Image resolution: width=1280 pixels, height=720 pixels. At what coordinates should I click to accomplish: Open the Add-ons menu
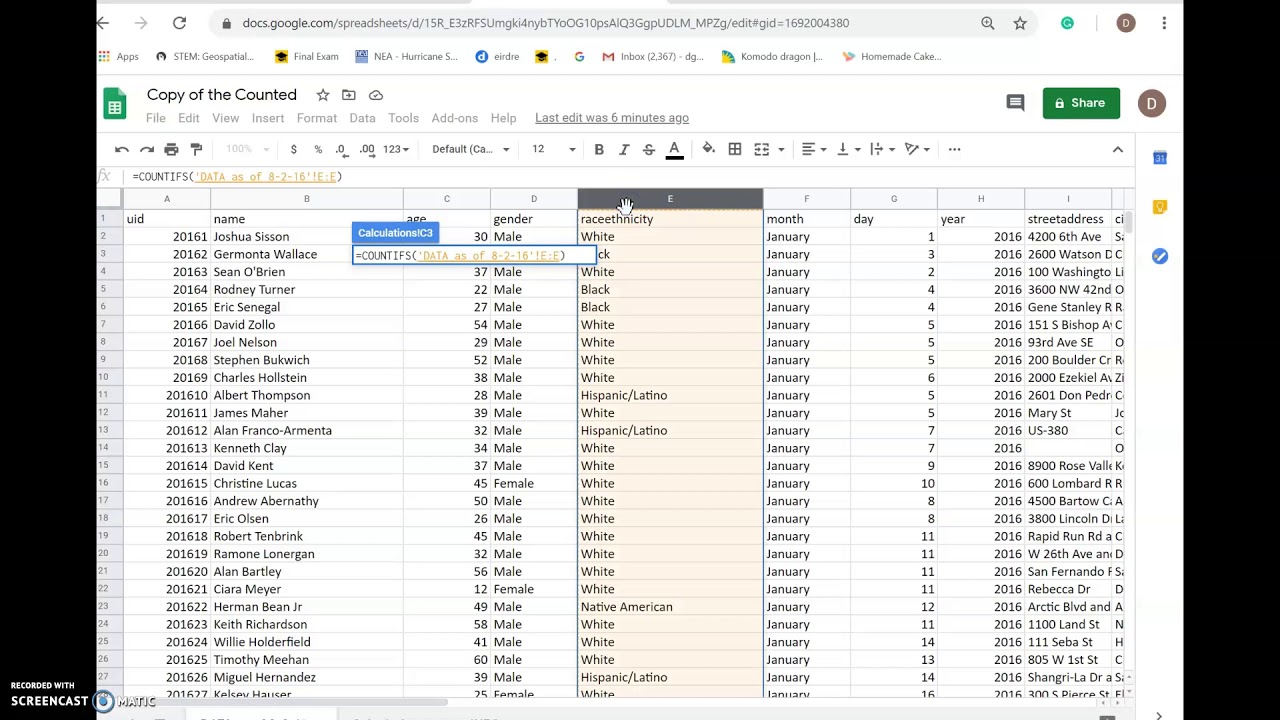click(455, 118)
